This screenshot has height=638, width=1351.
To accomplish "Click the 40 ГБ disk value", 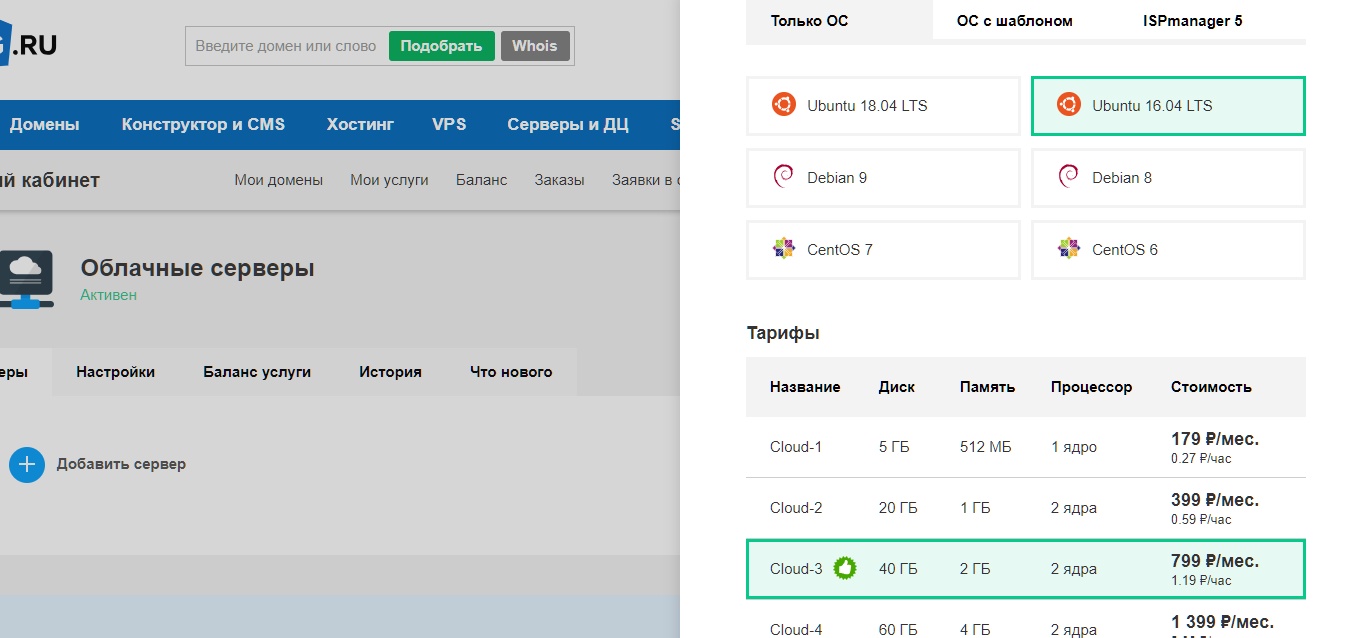I will [898, 569].
